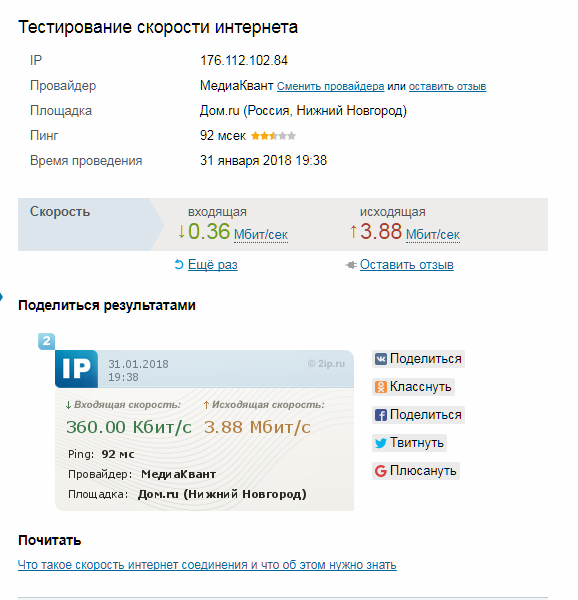Image resolution: width=578 pixels, height=600 pixels.
Task: Click the Twitter bird icon
Action: [x=381, y=443]
